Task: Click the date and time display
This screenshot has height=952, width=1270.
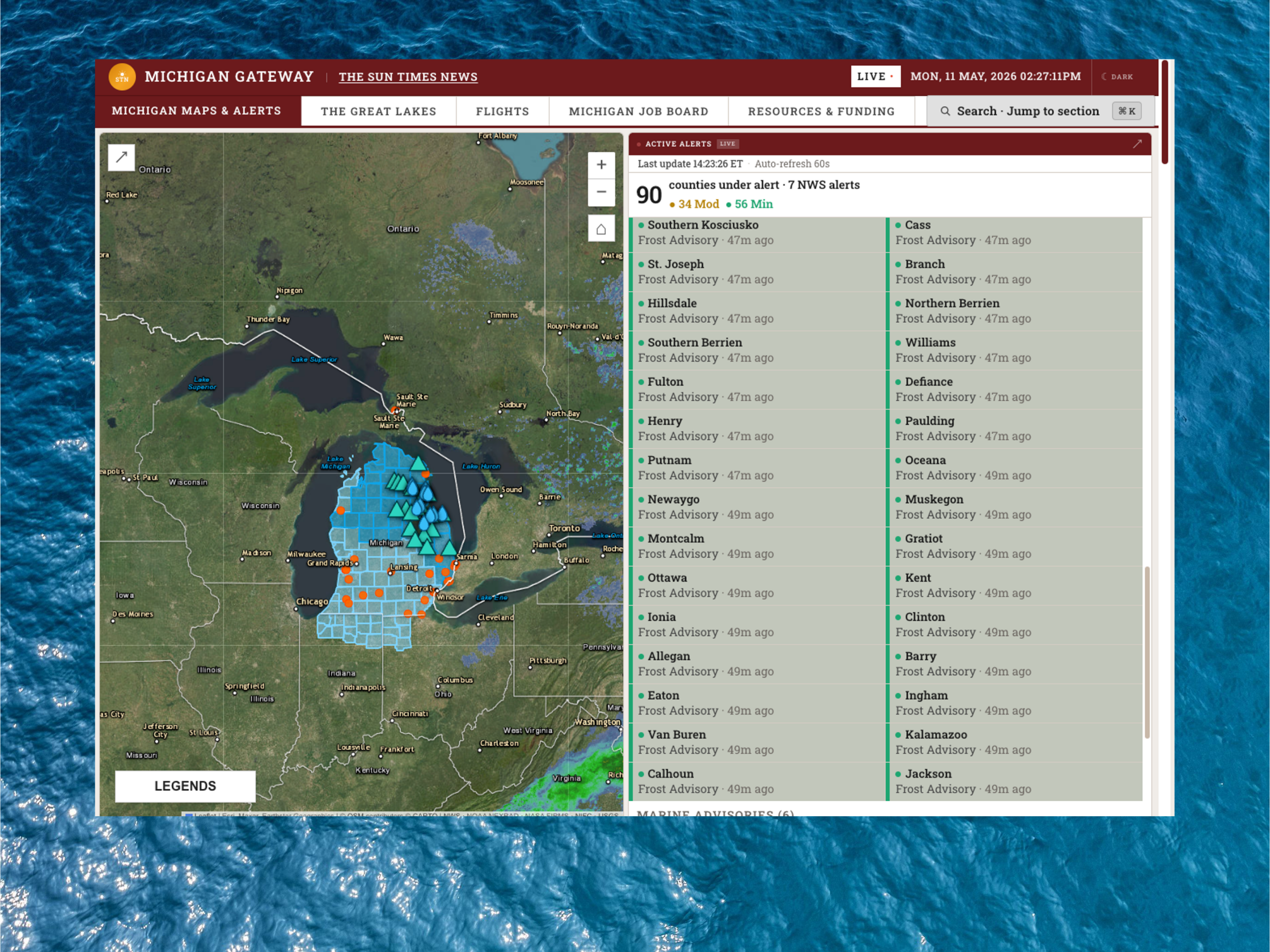Action: coord(996,76)
